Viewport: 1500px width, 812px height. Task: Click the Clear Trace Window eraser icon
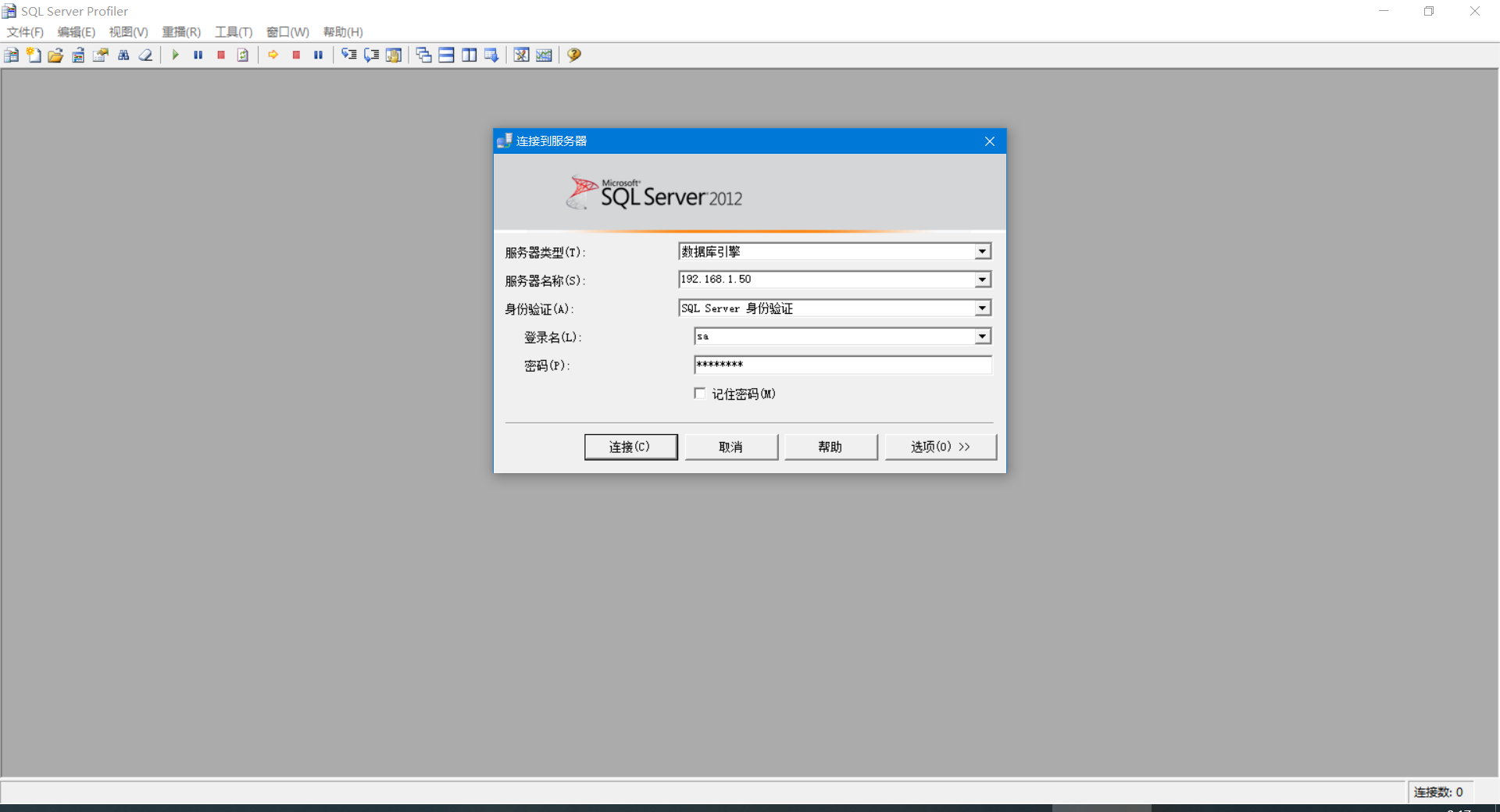click(x=145, y=55)
